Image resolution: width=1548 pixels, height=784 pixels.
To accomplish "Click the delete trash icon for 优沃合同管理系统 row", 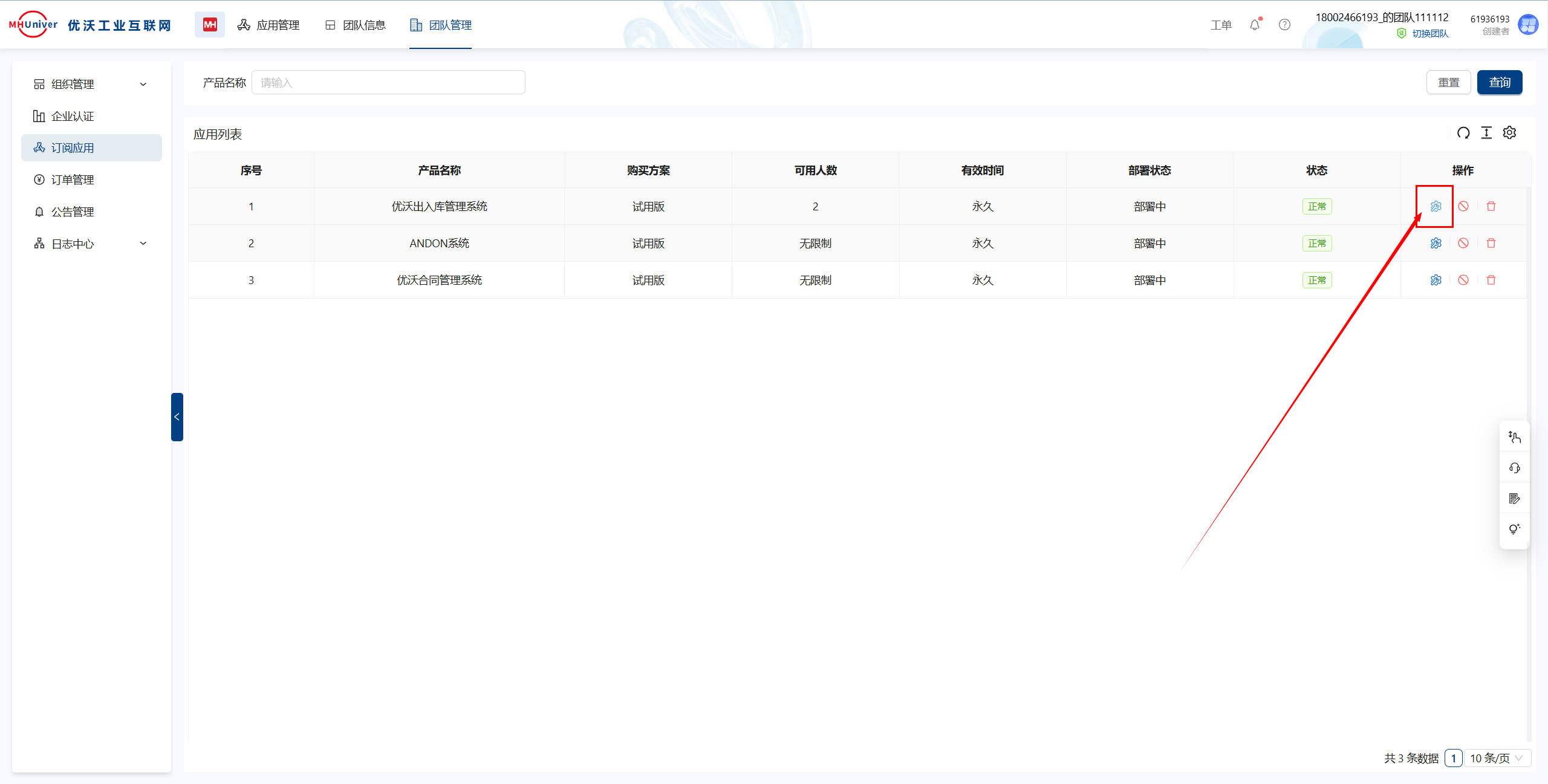I will tap(1491, 280).
